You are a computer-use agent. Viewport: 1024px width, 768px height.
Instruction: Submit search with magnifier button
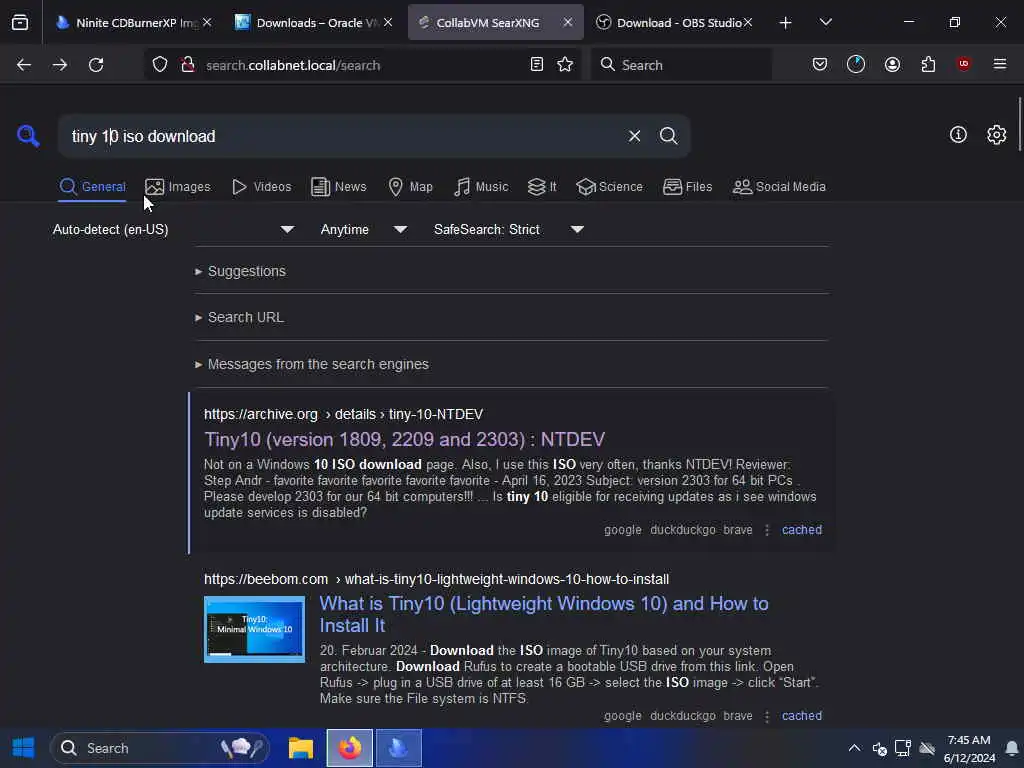point(669,136)
